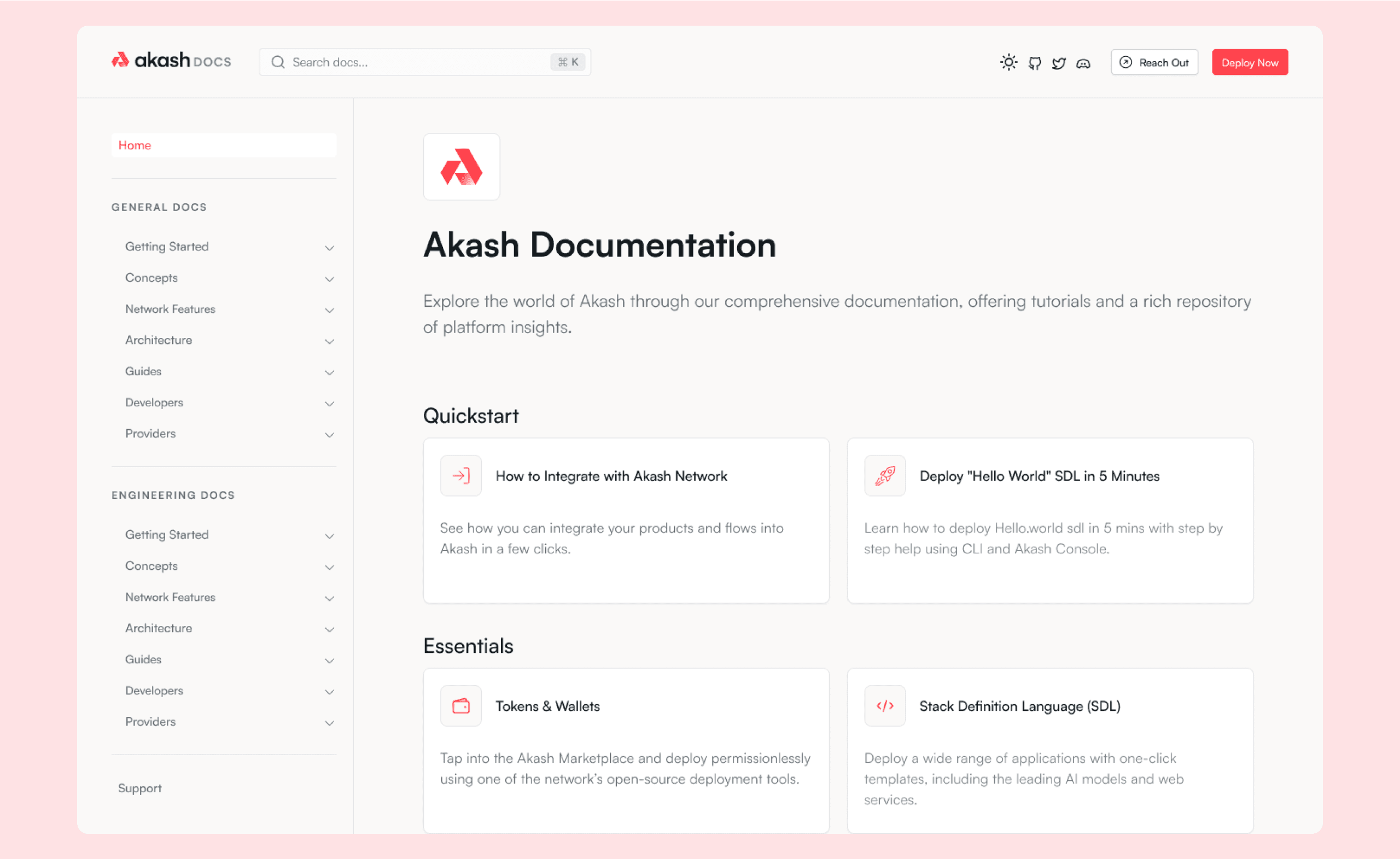The width and height of the screenshot is (1400, 859).
Task: Open the GitHub icon link
Action: (x=1035, y=63)
